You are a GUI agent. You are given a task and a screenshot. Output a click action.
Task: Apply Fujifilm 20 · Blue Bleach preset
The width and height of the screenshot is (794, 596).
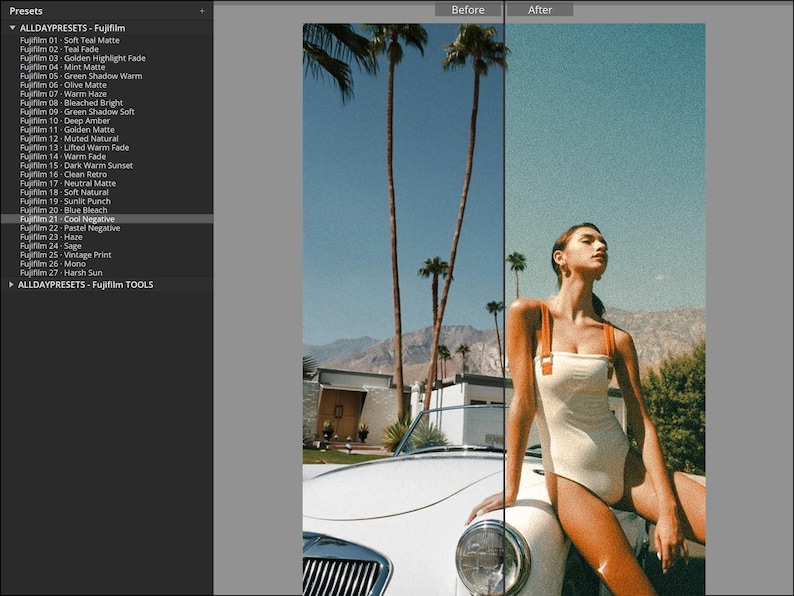(x=64, y=210)
